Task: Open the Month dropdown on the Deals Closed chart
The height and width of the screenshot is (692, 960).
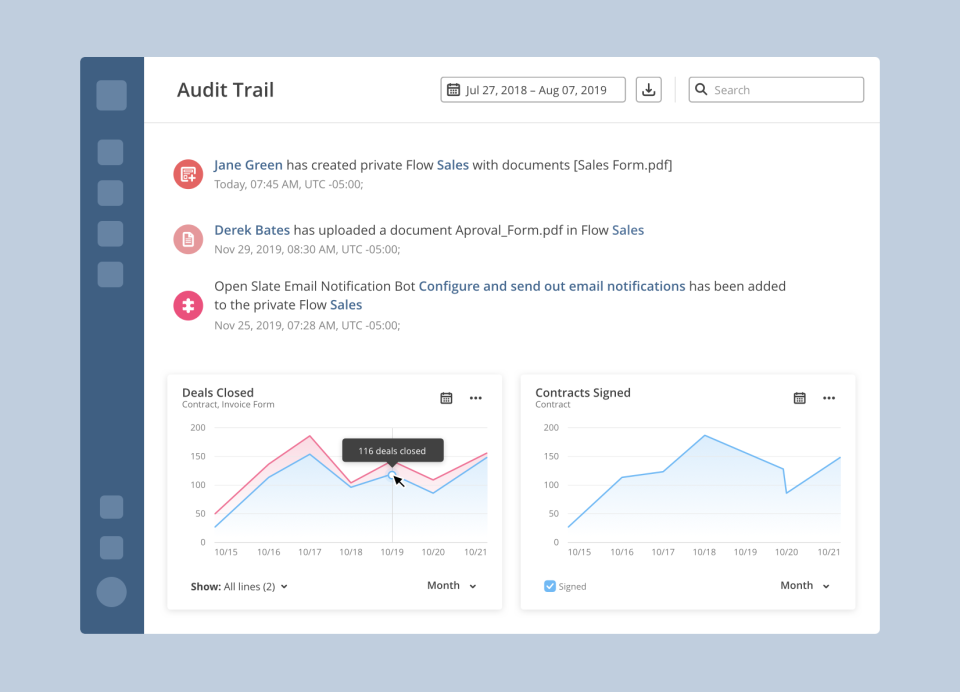Action: tap(450, 586)
